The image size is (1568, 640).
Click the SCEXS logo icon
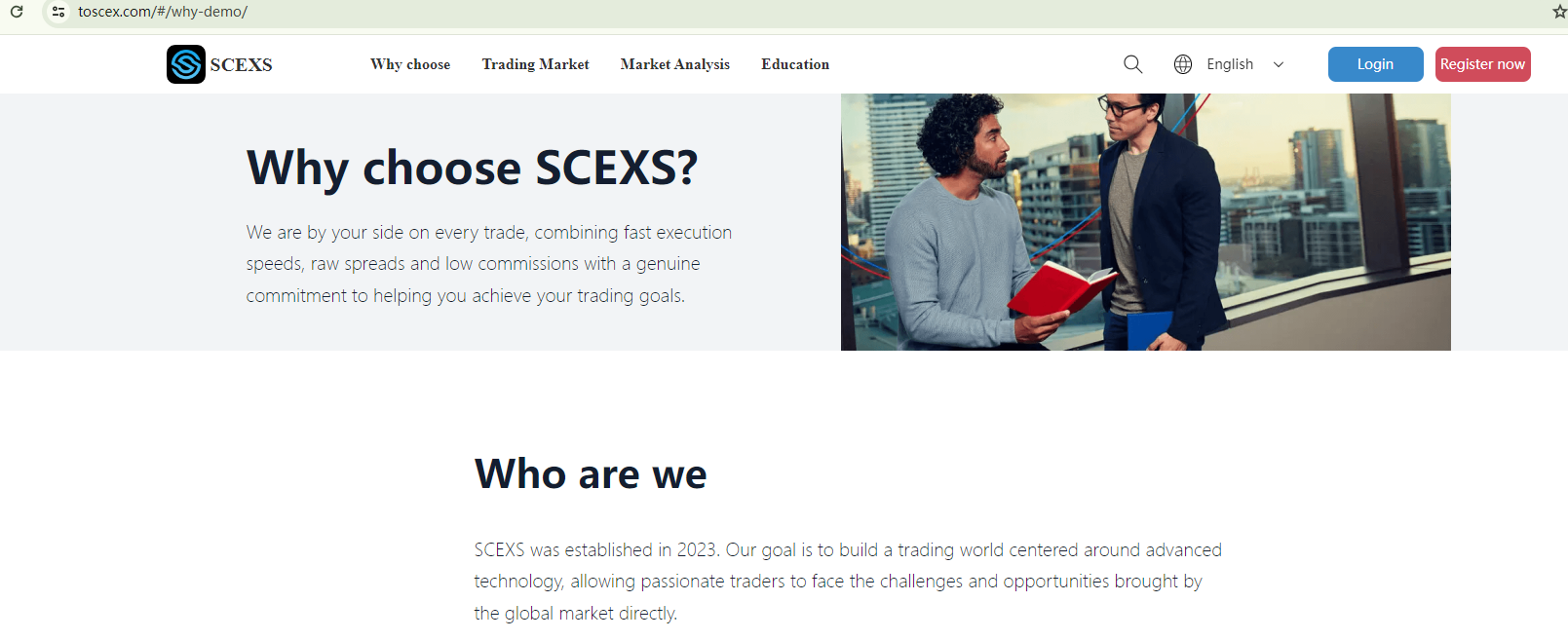click(185, 64)
